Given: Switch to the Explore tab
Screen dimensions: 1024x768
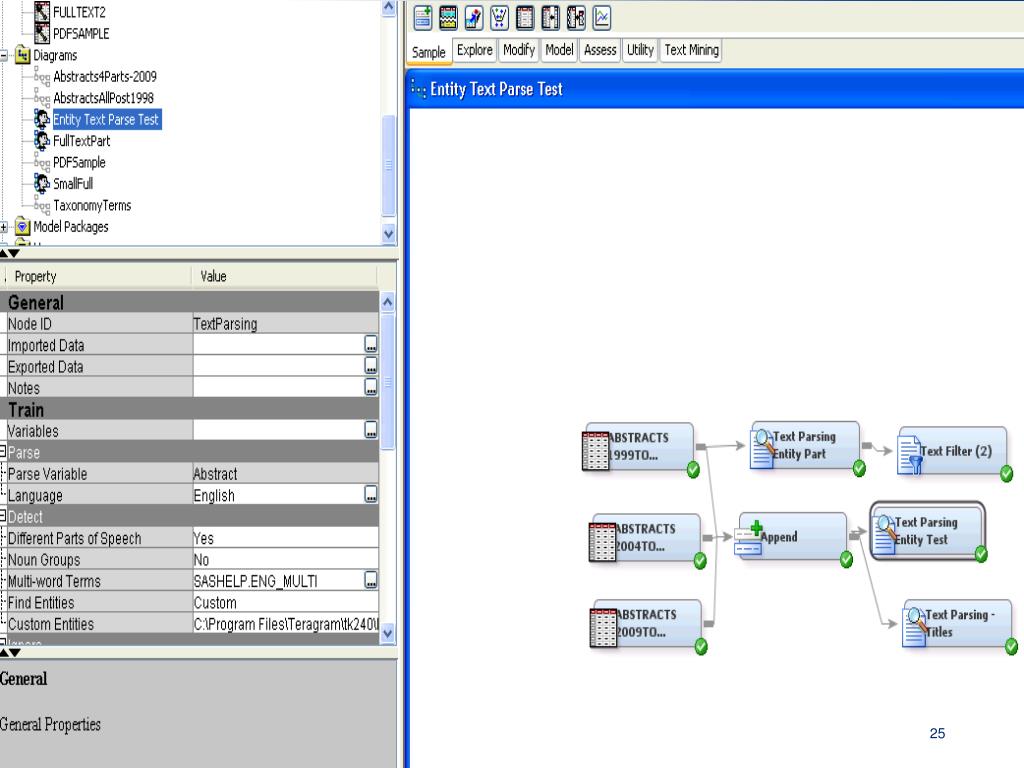Looking at the screenshot, I should pyautogui.click(x=475, y=50).
